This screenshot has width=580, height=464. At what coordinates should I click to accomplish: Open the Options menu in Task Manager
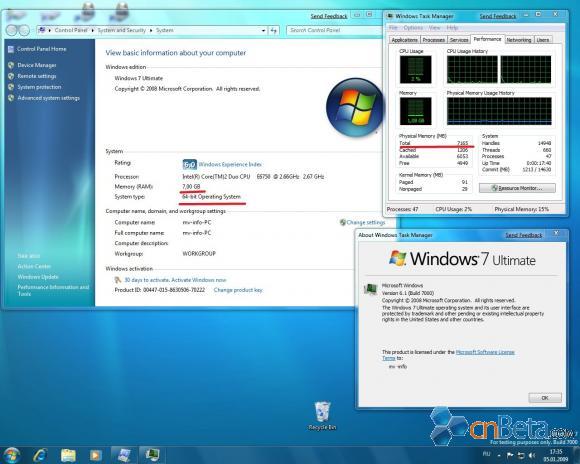[x=413, y=28]
